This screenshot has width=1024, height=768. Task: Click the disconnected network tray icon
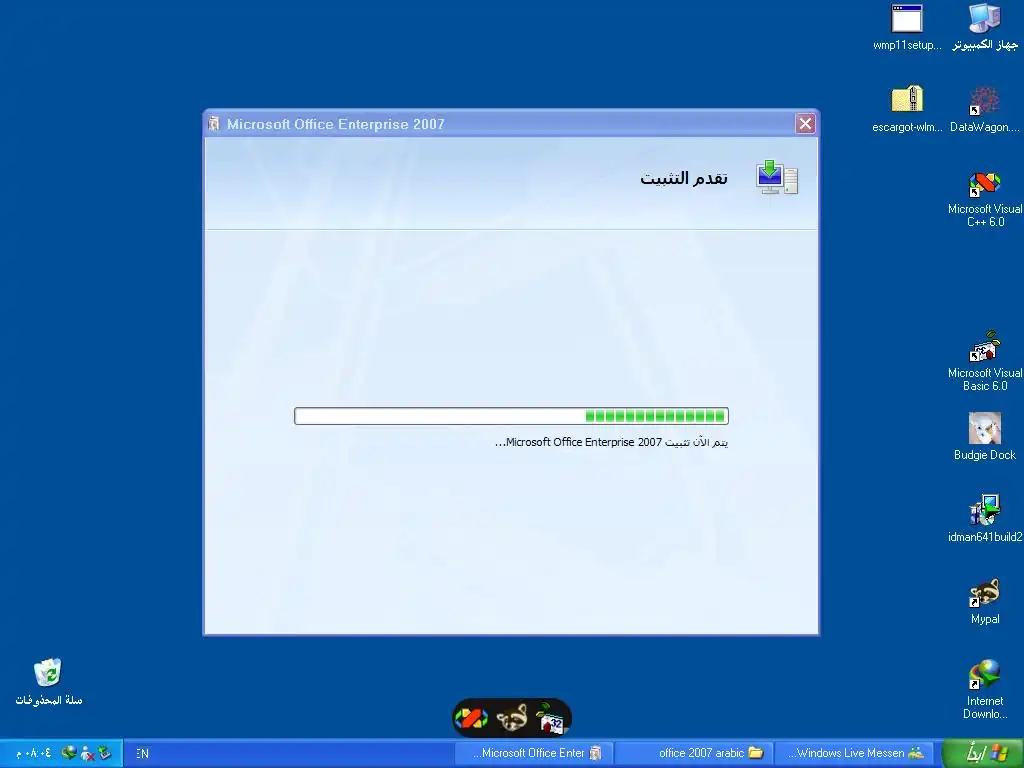tap(88, 753)
